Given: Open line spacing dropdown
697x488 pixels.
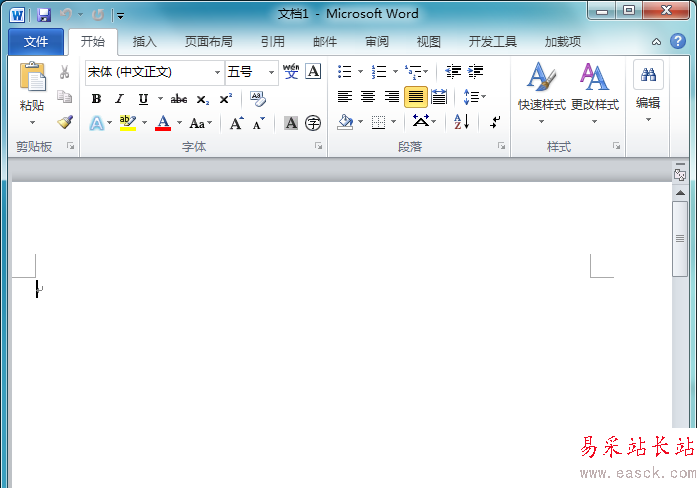Looking at the screenshot, I should [484, 96].
